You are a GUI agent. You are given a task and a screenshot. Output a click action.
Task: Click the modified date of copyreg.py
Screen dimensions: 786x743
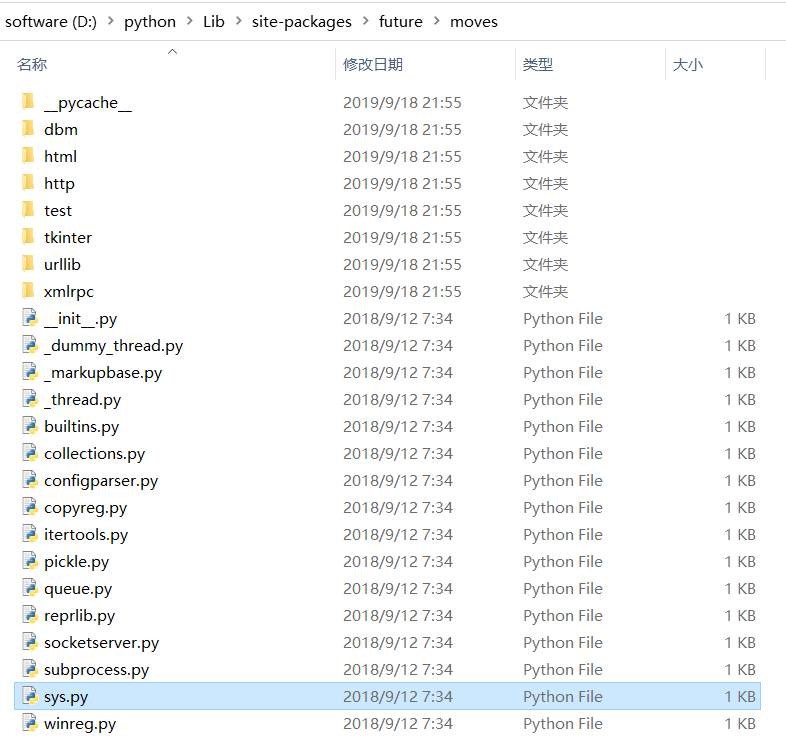pyautogui.click(x=398, y=508)
